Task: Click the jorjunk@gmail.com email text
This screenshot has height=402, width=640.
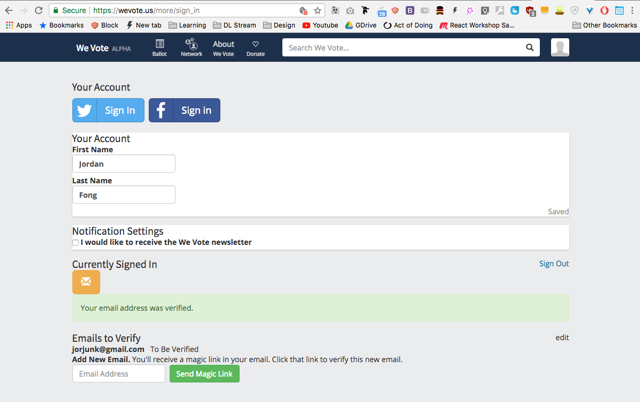Action: [108, 349]
